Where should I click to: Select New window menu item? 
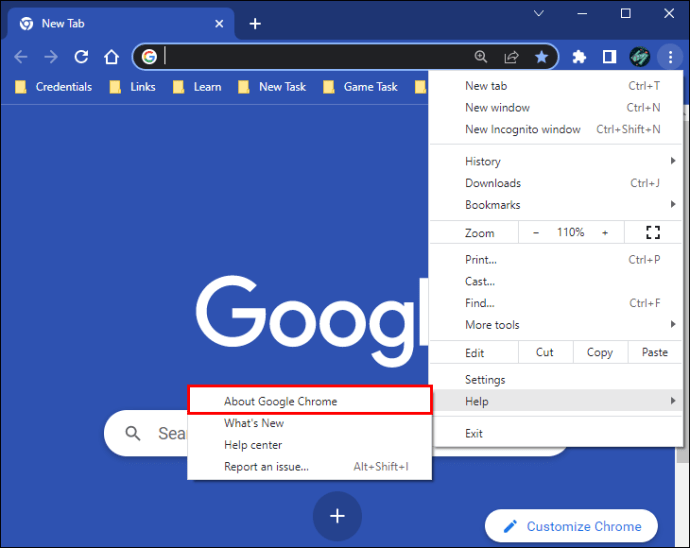click(x=556, y=107)
